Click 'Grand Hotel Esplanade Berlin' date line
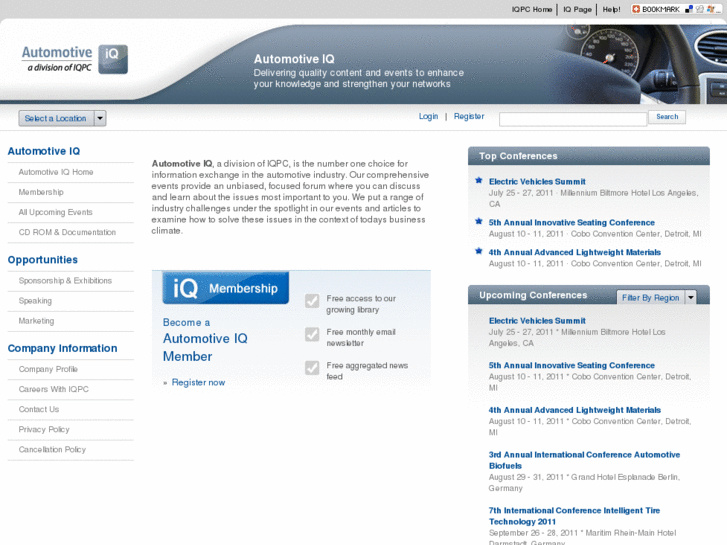 tap(584, 482)
